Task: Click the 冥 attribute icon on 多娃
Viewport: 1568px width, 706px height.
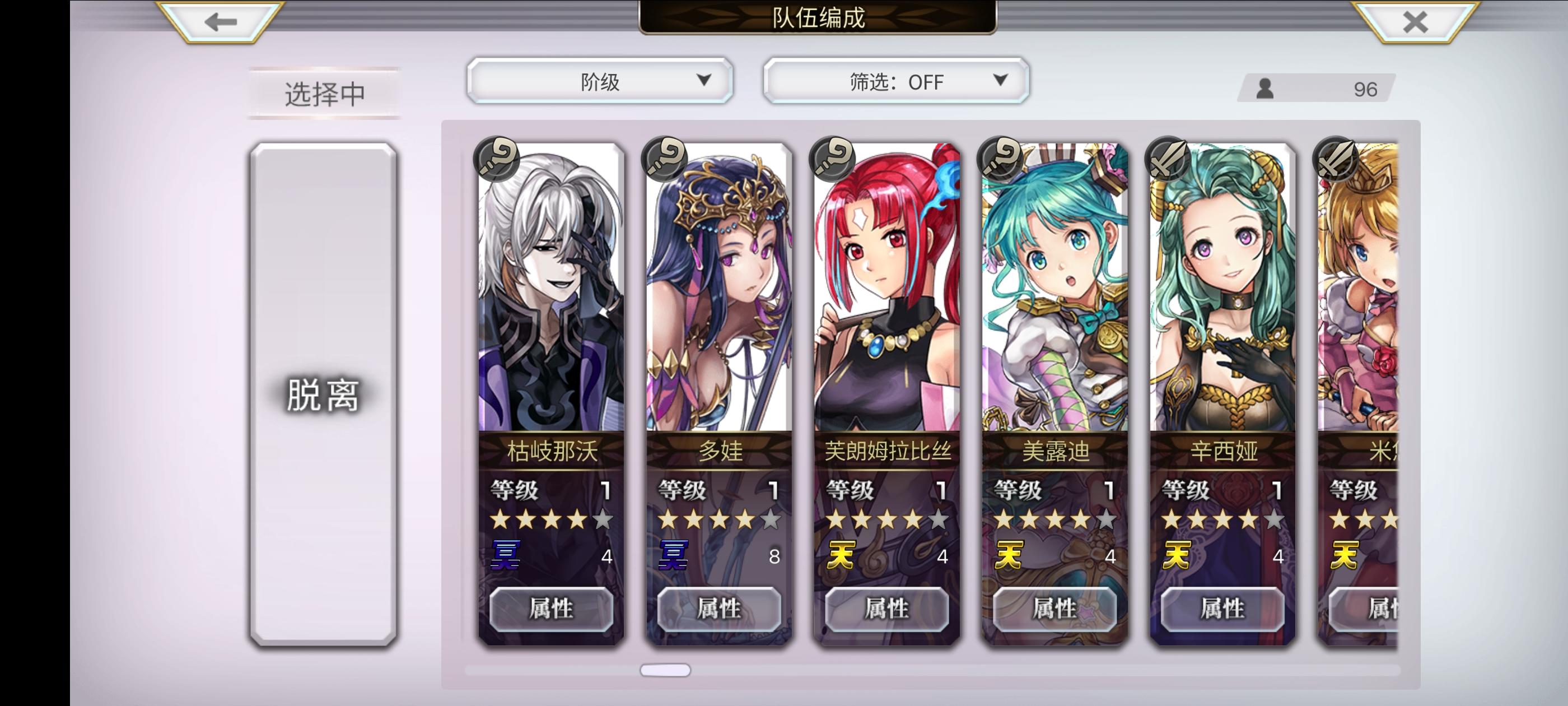Action: (x=673, y=555)
